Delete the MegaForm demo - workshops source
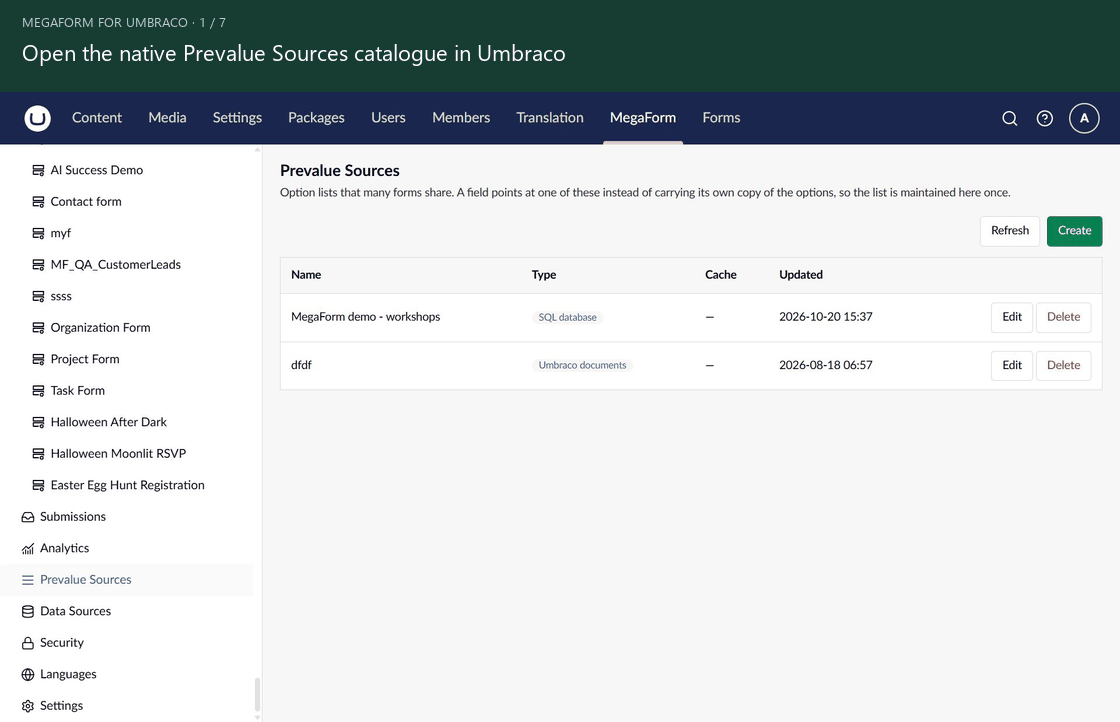 1063,317
